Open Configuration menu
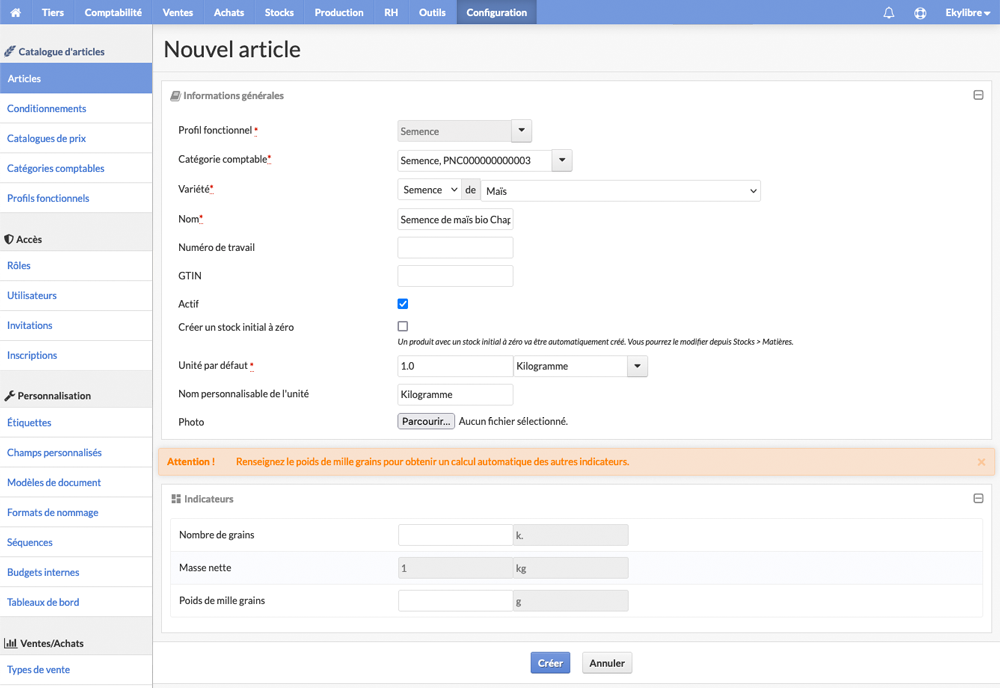 coord(497,12)
